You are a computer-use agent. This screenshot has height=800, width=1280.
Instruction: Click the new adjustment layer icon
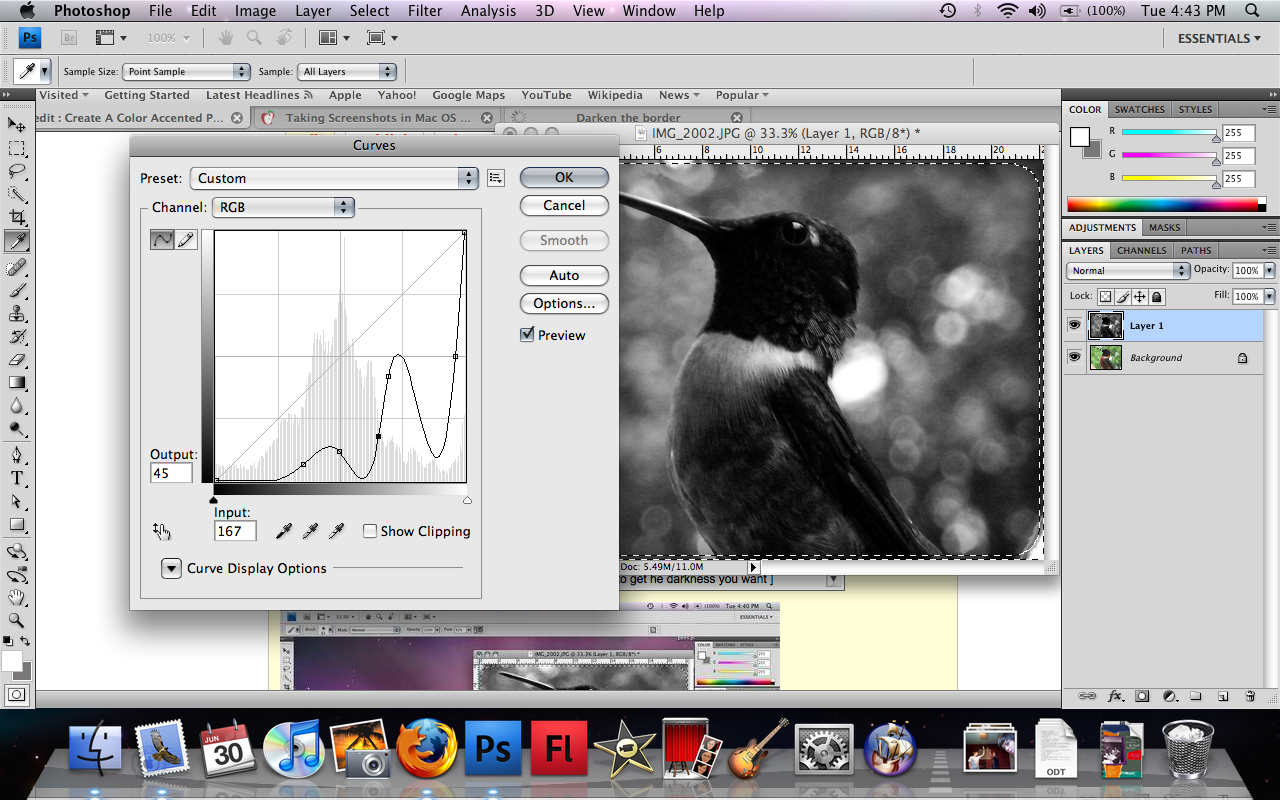pyautogui.click(x=1169, y=696)
